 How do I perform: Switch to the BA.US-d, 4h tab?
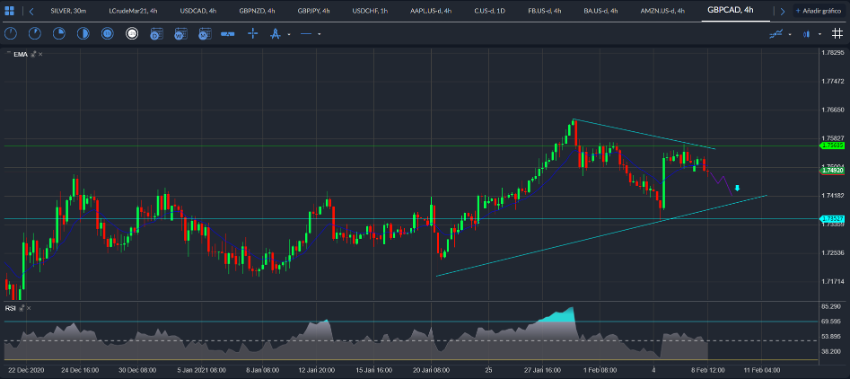(x=601, y=11)
